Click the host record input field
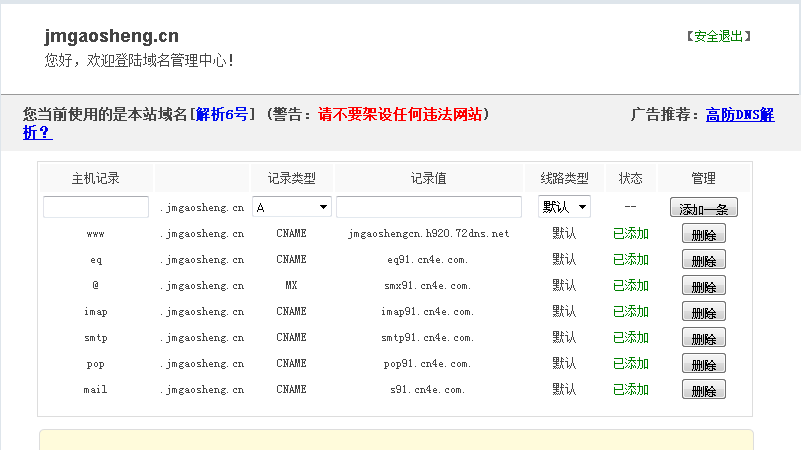801x450 pixels. pos(96,207)
